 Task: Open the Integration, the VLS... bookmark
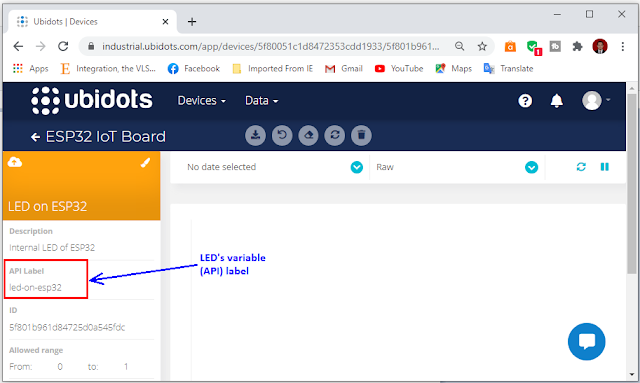(x=108, y=69)
